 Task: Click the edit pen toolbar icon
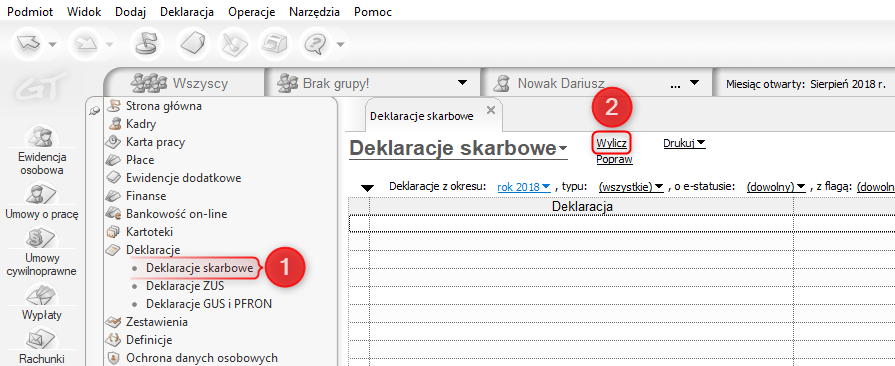(x=235, y=43)
